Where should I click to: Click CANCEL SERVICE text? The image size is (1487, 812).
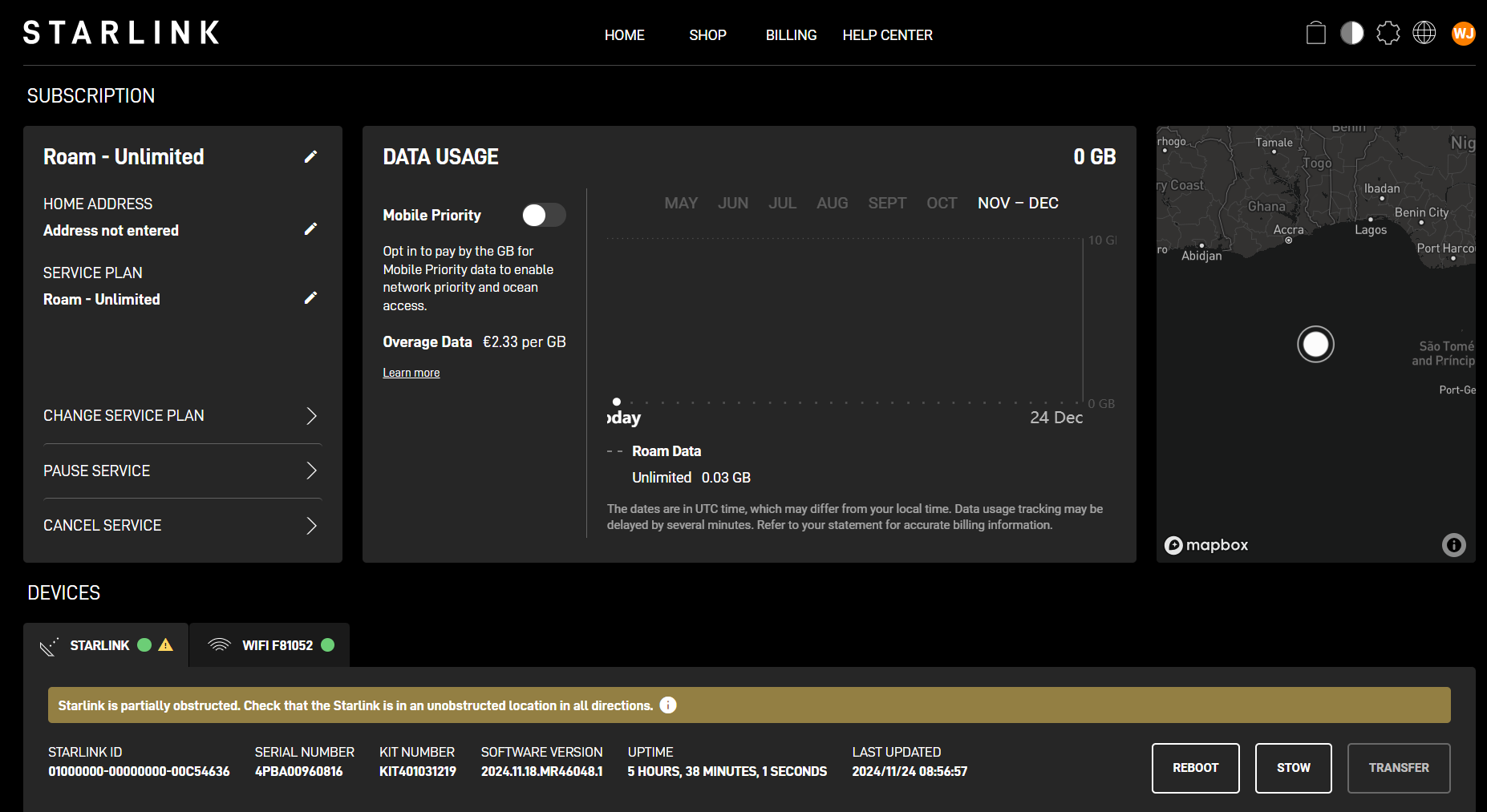[102, 526]
